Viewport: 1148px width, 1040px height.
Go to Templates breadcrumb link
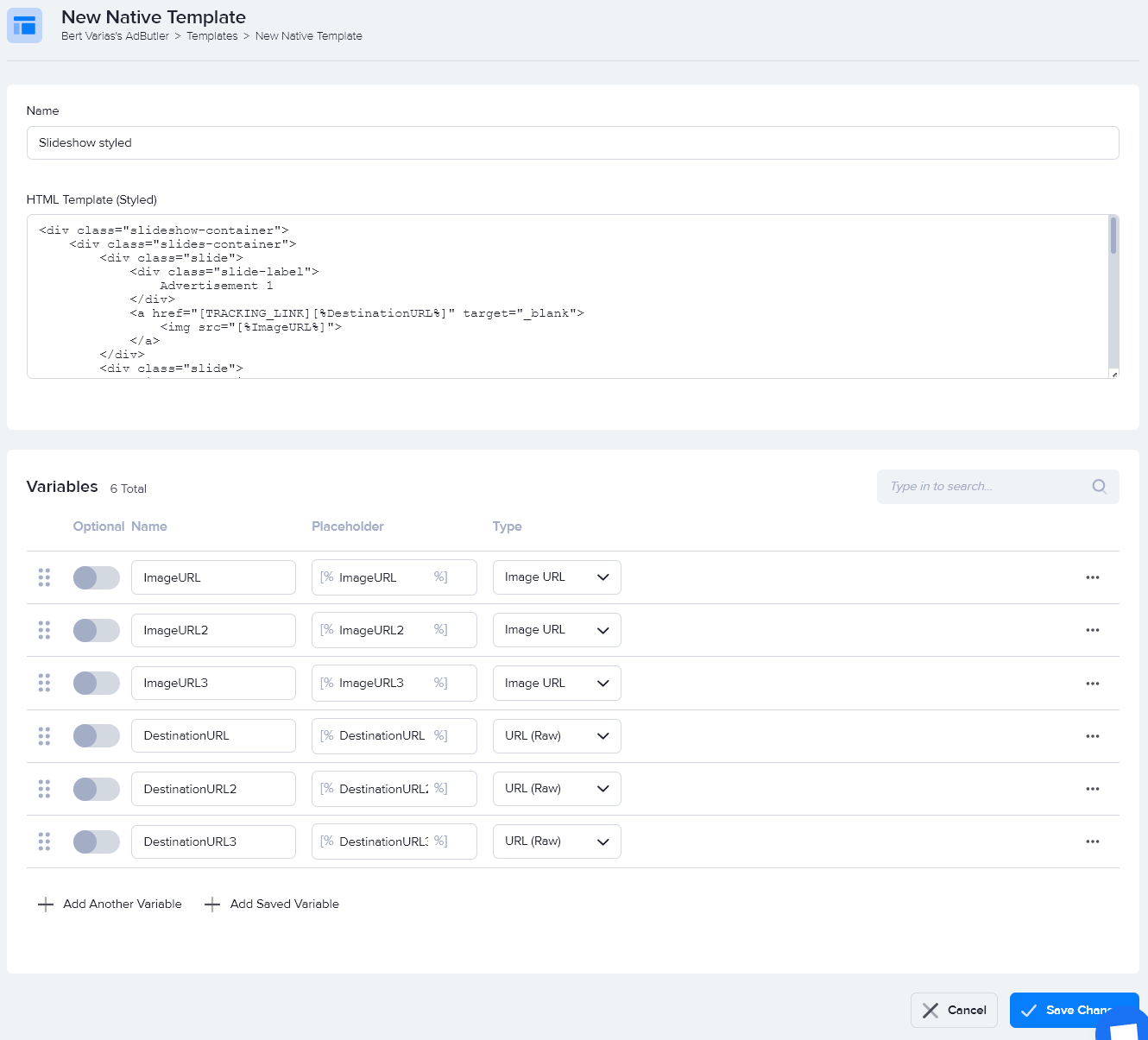pyautogui.click(x=212, y=36)
